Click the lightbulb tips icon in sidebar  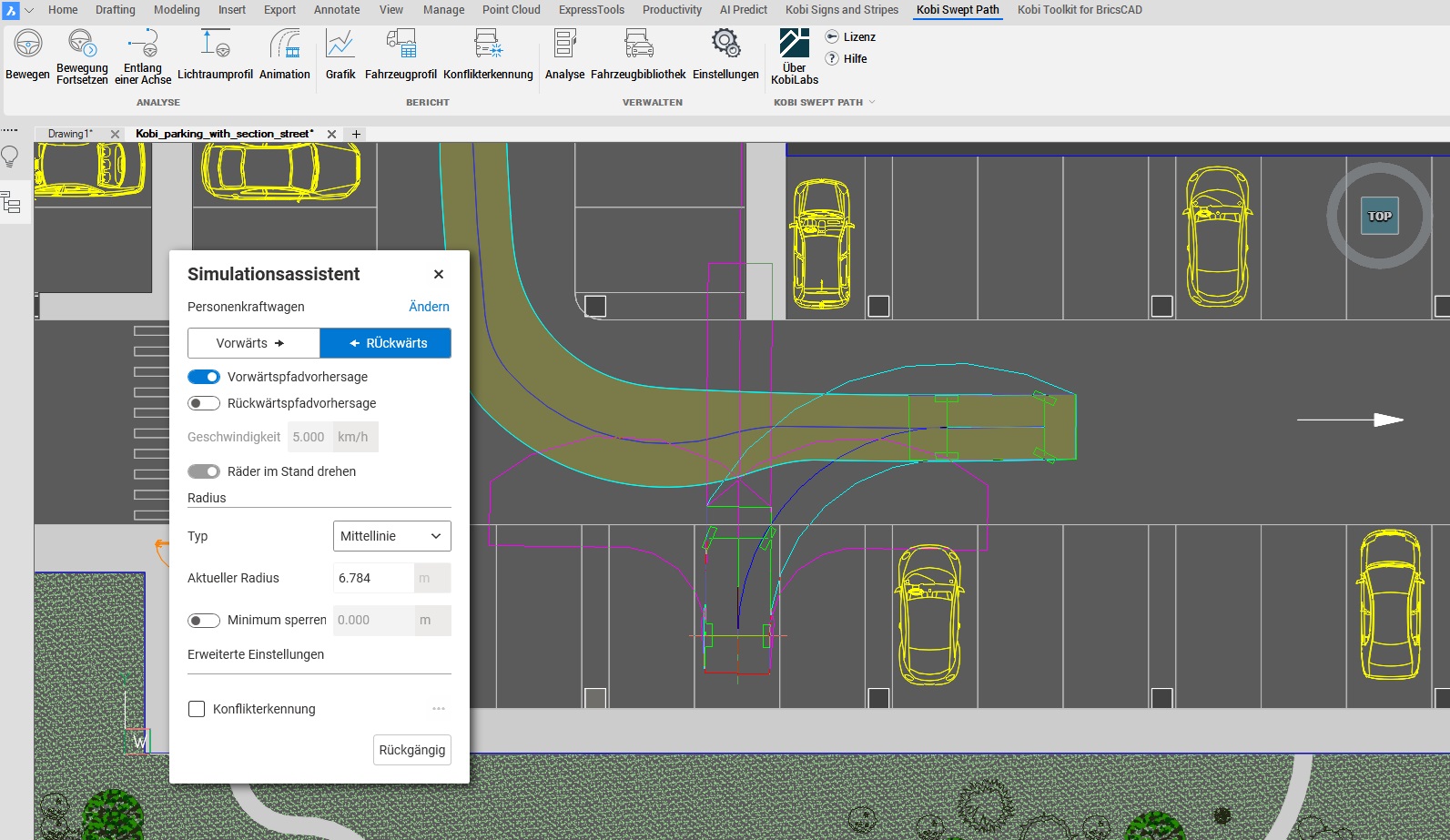coord(10,157)
